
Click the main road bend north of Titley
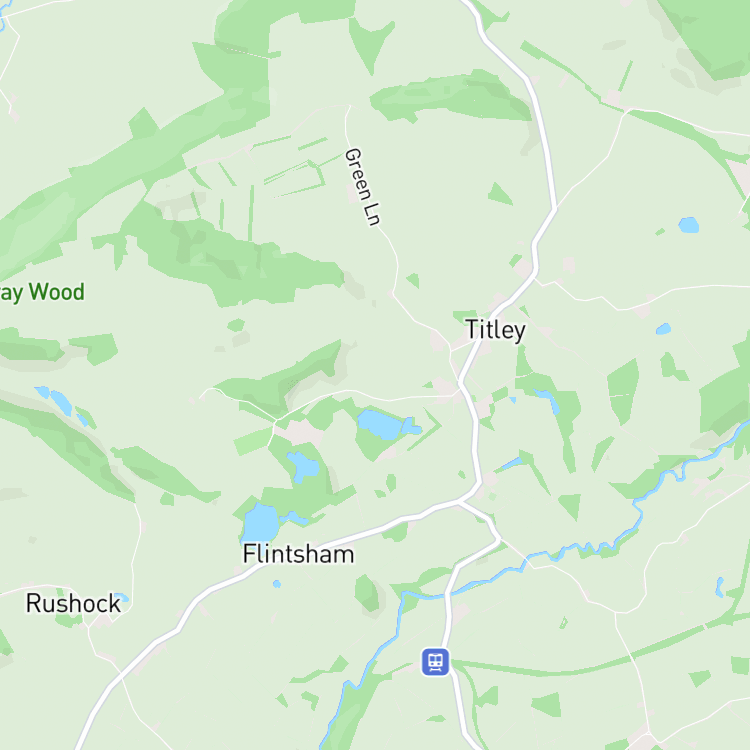554,210
